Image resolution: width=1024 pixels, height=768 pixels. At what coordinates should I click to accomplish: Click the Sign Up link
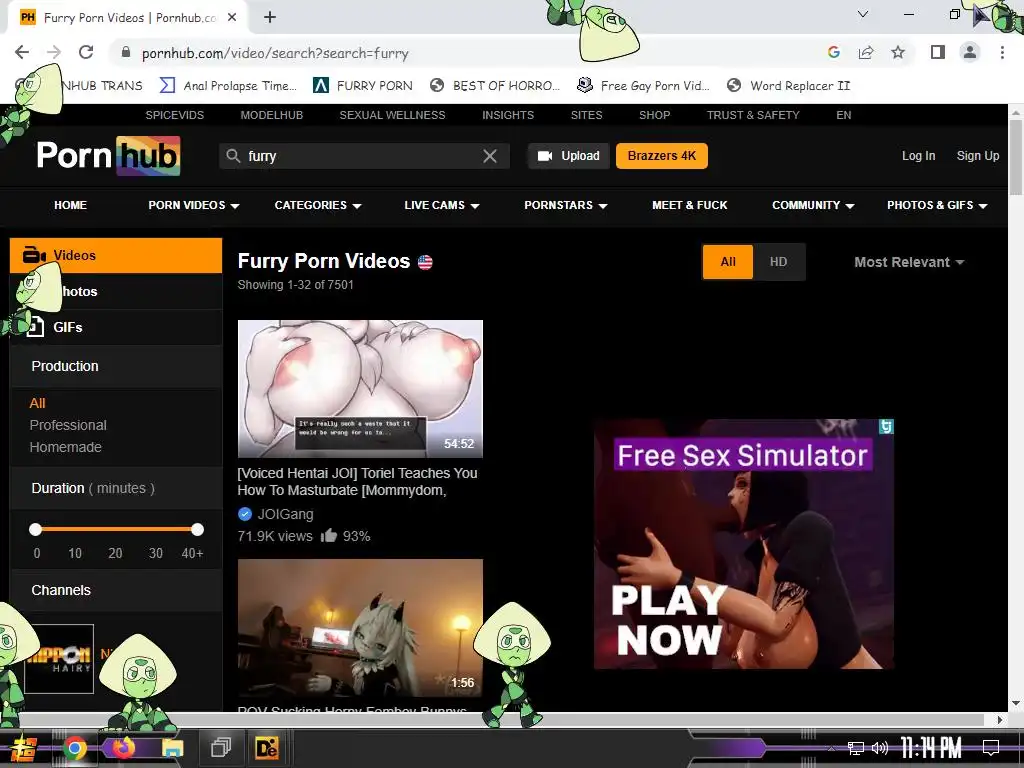pyautogui.click(x=978, y=156)
